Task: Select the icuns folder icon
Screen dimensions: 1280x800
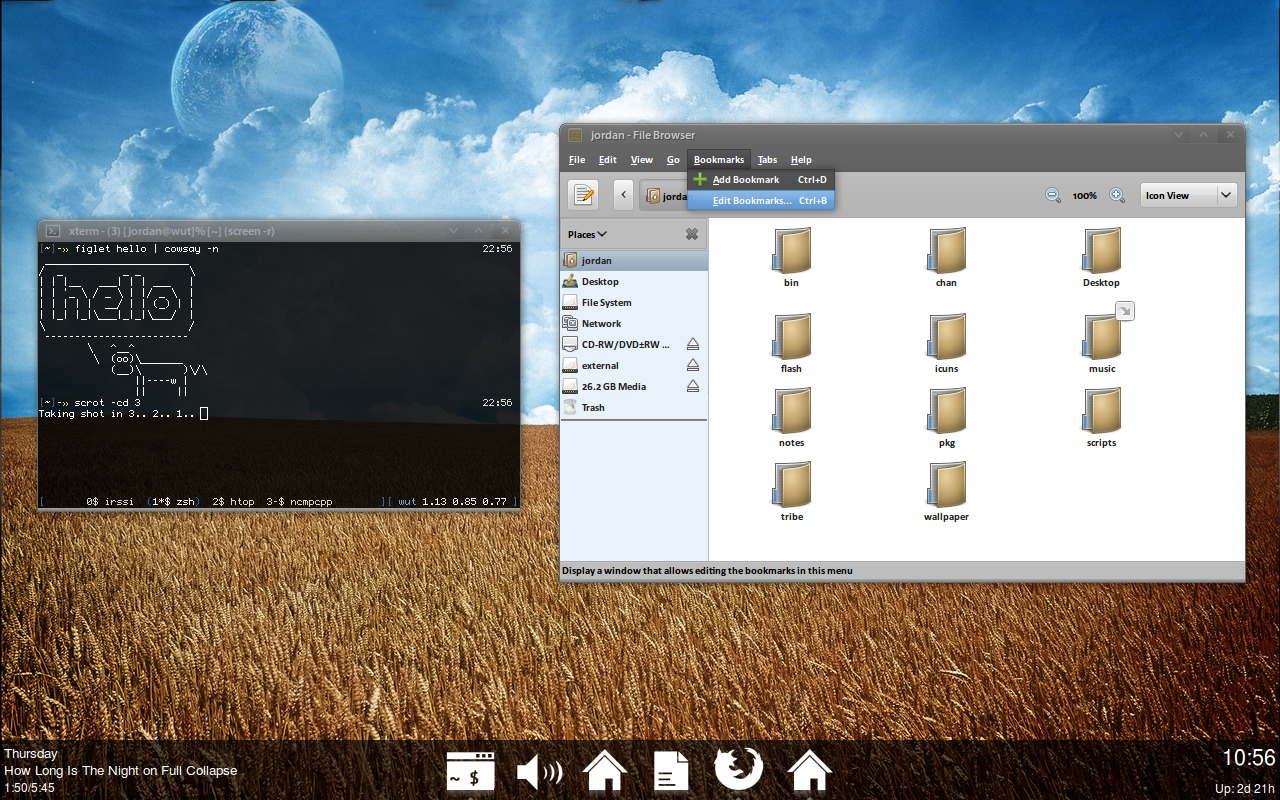Action: 946,337
